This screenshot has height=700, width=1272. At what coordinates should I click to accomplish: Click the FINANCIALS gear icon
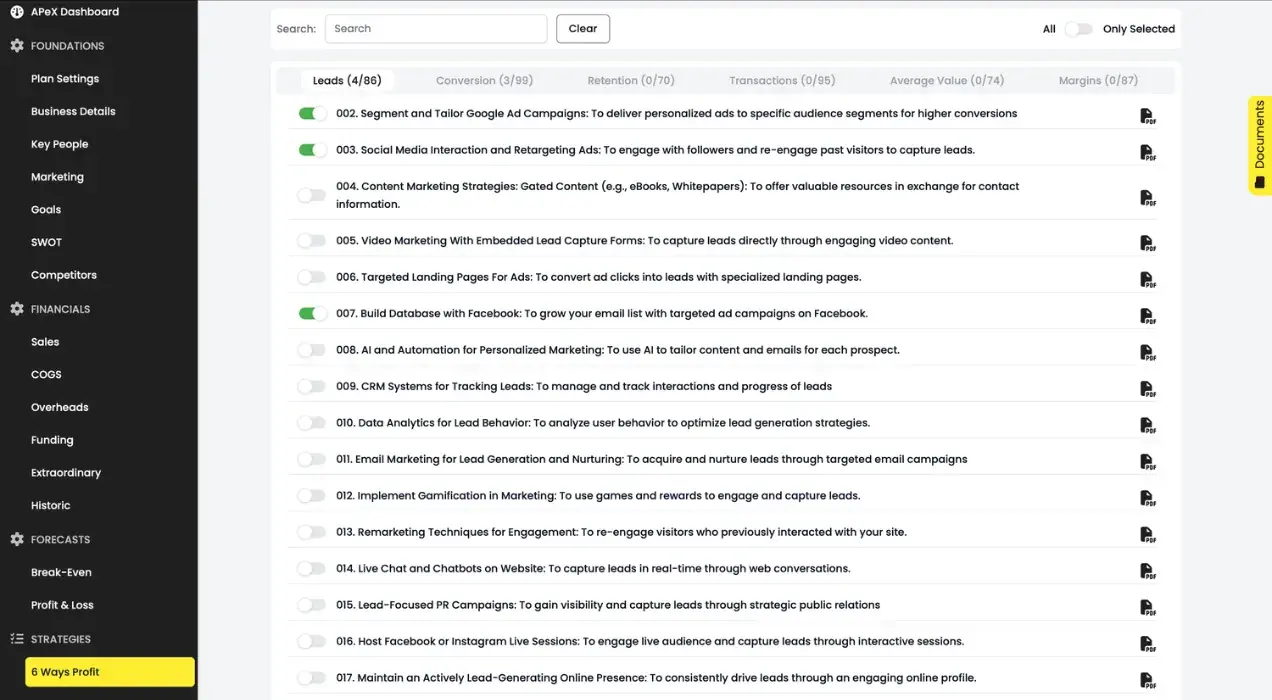(x=17, y=309)
